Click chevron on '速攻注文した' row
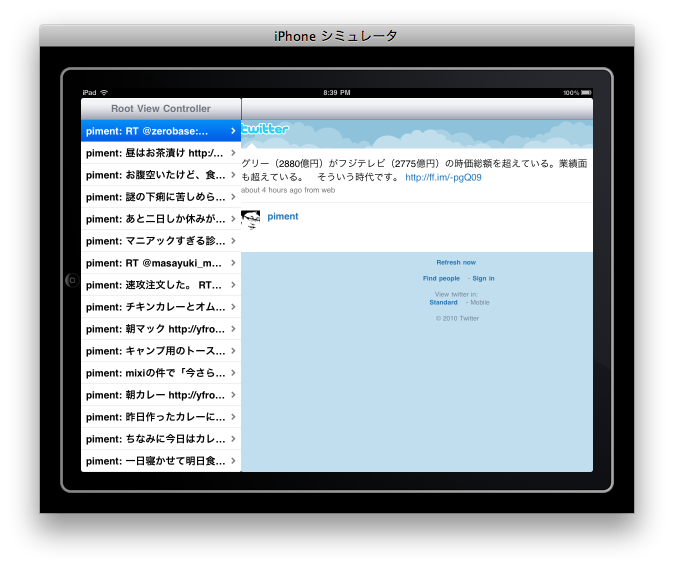674x568 pixels. tap(233, 285)
